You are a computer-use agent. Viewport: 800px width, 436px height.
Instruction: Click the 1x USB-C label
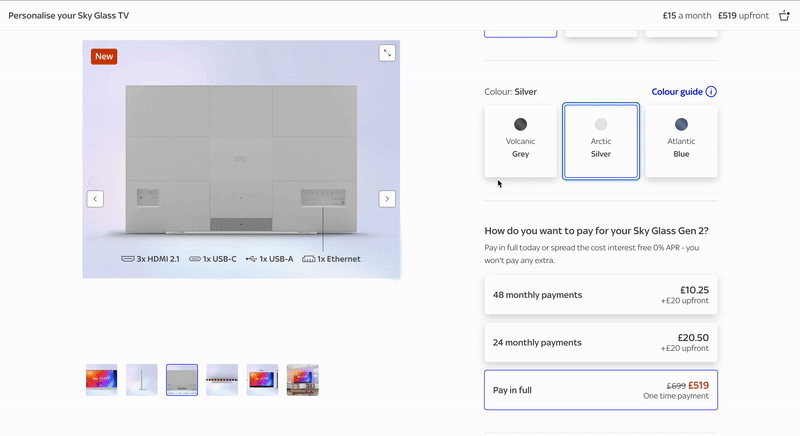(213, 259)
